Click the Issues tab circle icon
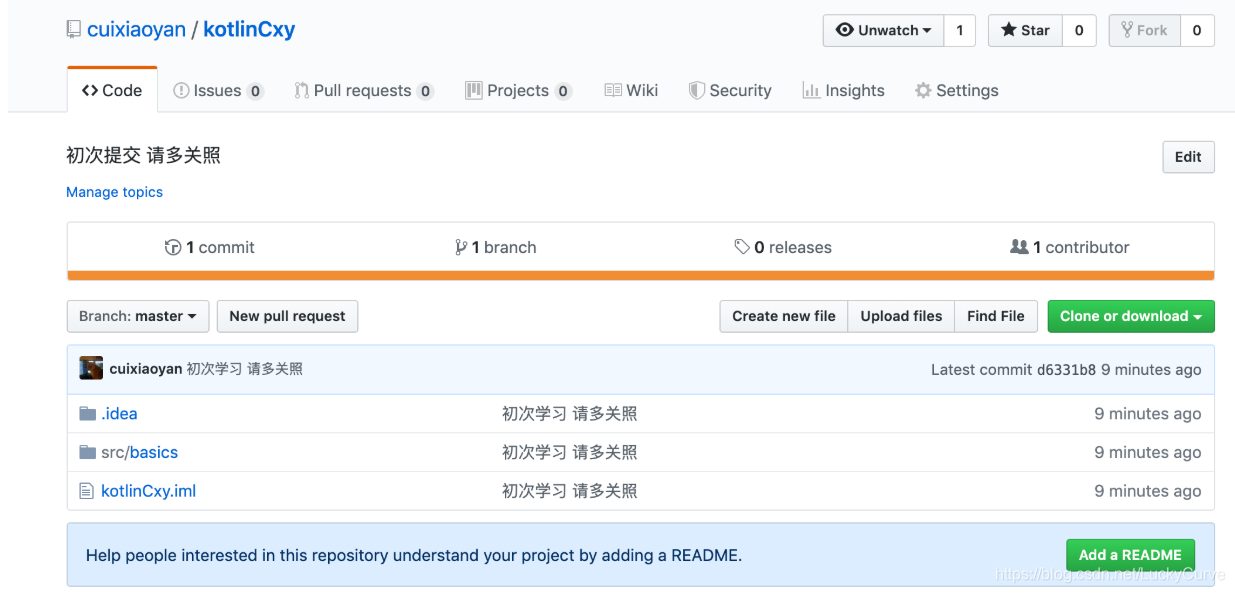This screenshot has height=593, width=1235. point(181,90)
